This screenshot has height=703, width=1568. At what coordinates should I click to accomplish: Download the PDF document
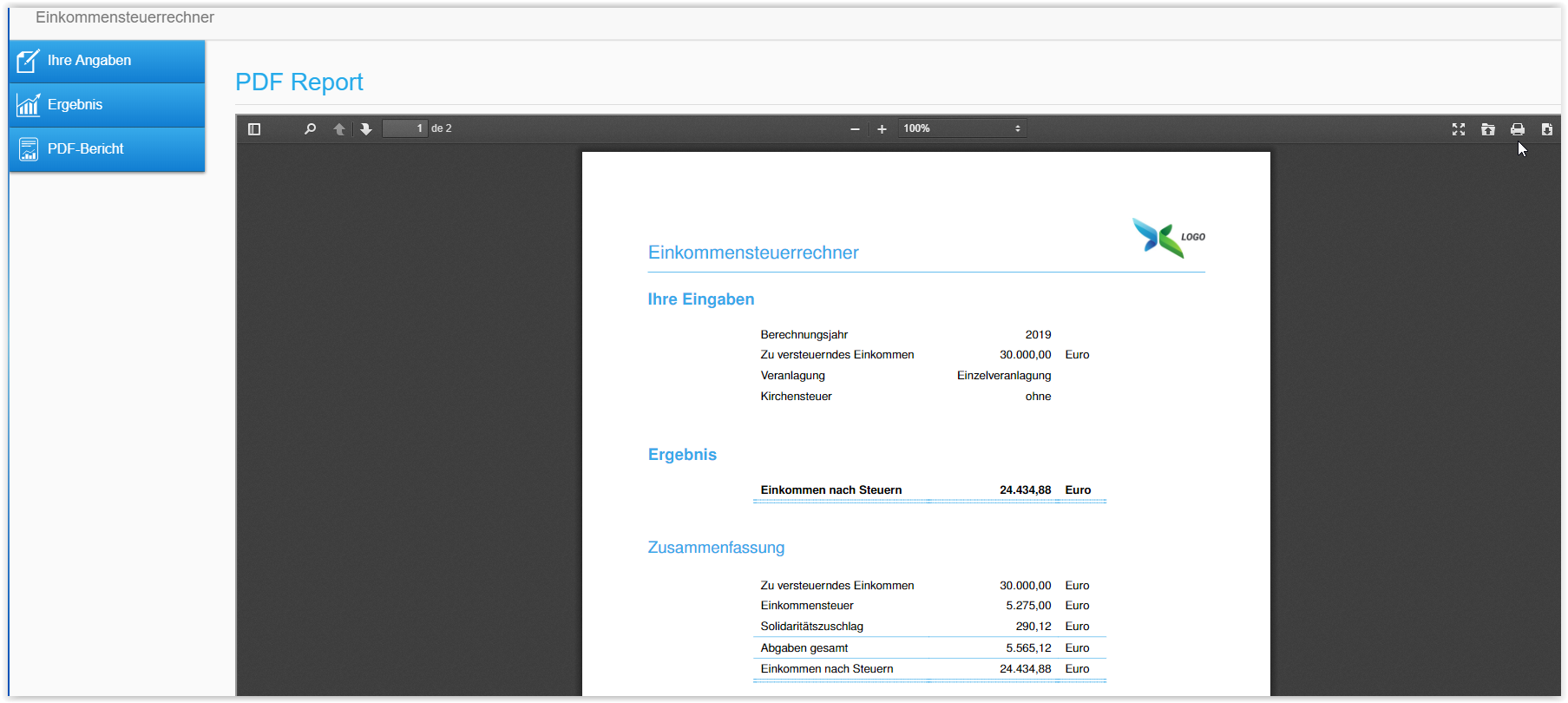pos(1546,129)
